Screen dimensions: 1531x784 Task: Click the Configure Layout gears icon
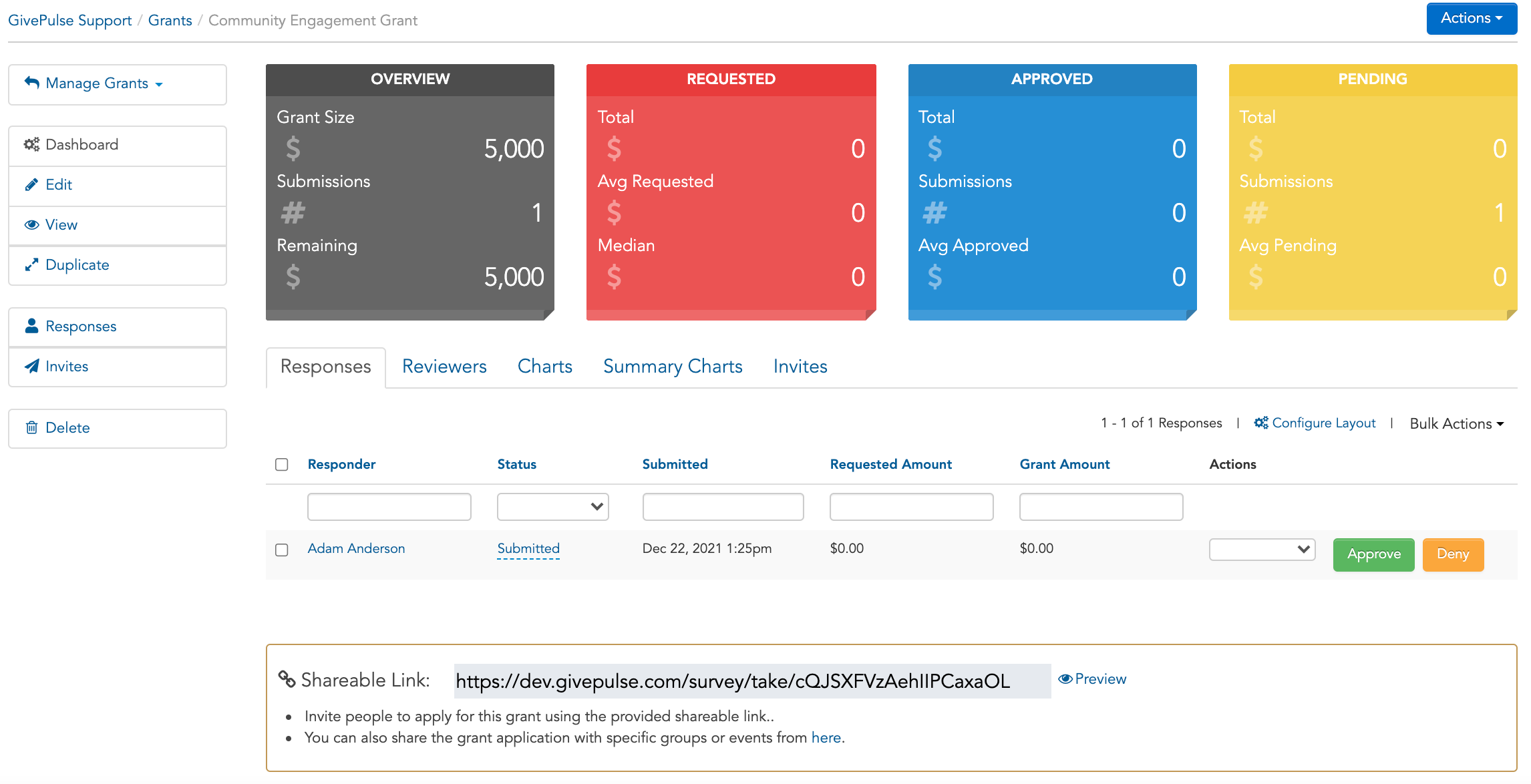[x=1260, y=423]
